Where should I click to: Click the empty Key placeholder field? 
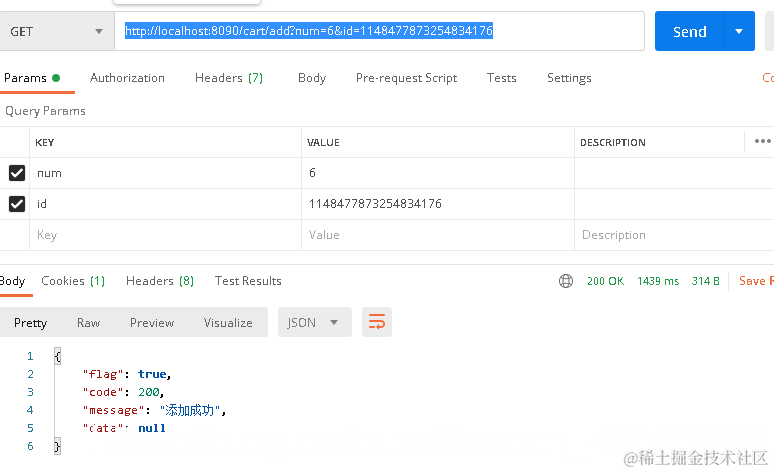point(165,235)
